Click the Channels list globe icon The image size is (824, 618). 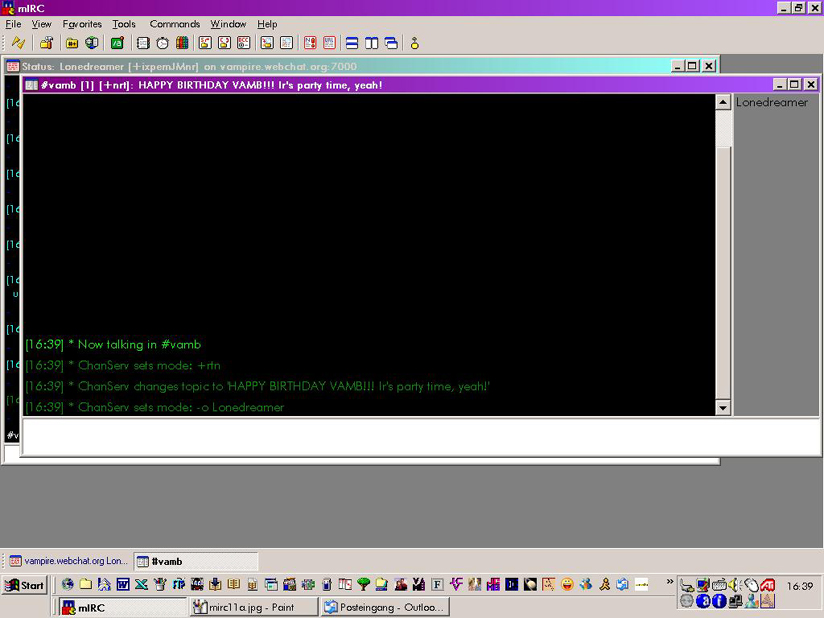tap(92, 43)
